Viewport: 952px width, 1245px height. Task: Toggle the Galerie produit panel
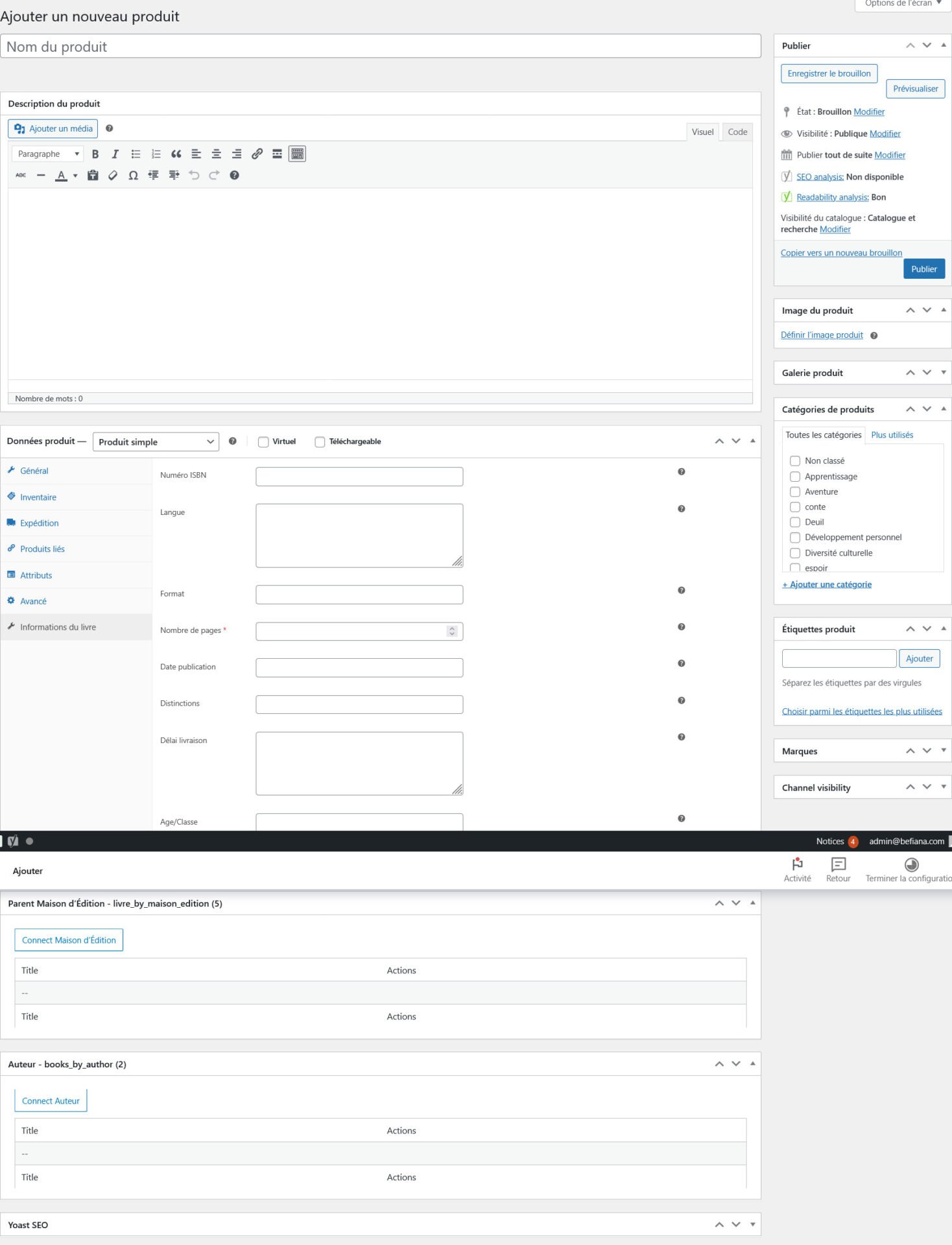tap(944, 372)
